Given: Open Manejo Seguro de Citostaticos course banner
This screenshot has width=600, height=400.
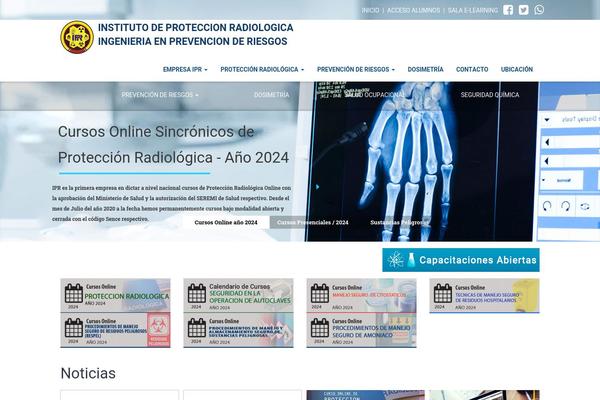Looking at the screenshot, I should (361, 296).
